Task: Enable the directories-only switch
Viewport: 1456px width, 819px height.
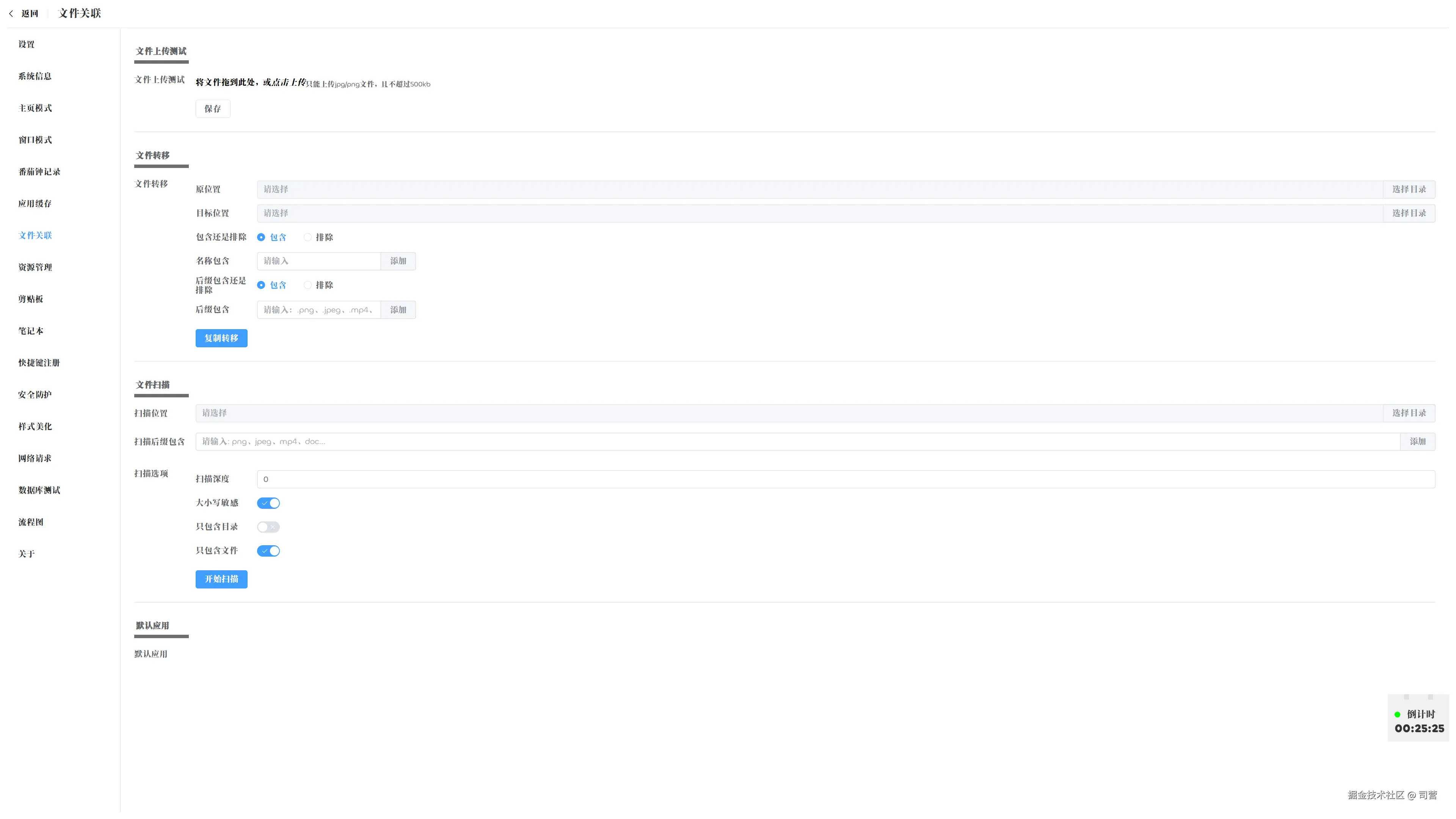Action: [268, 527]
